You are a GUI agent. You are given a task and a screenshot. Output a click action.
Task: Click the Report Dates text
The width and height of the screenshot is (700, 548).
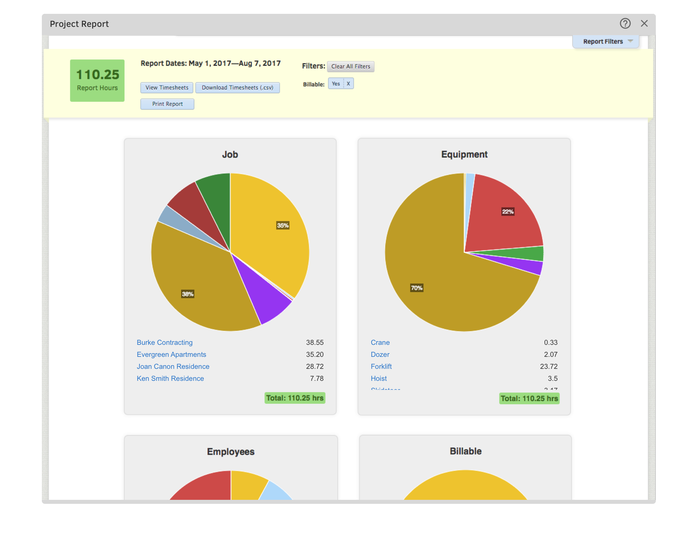pyautogui.click(x=211, y=63)
